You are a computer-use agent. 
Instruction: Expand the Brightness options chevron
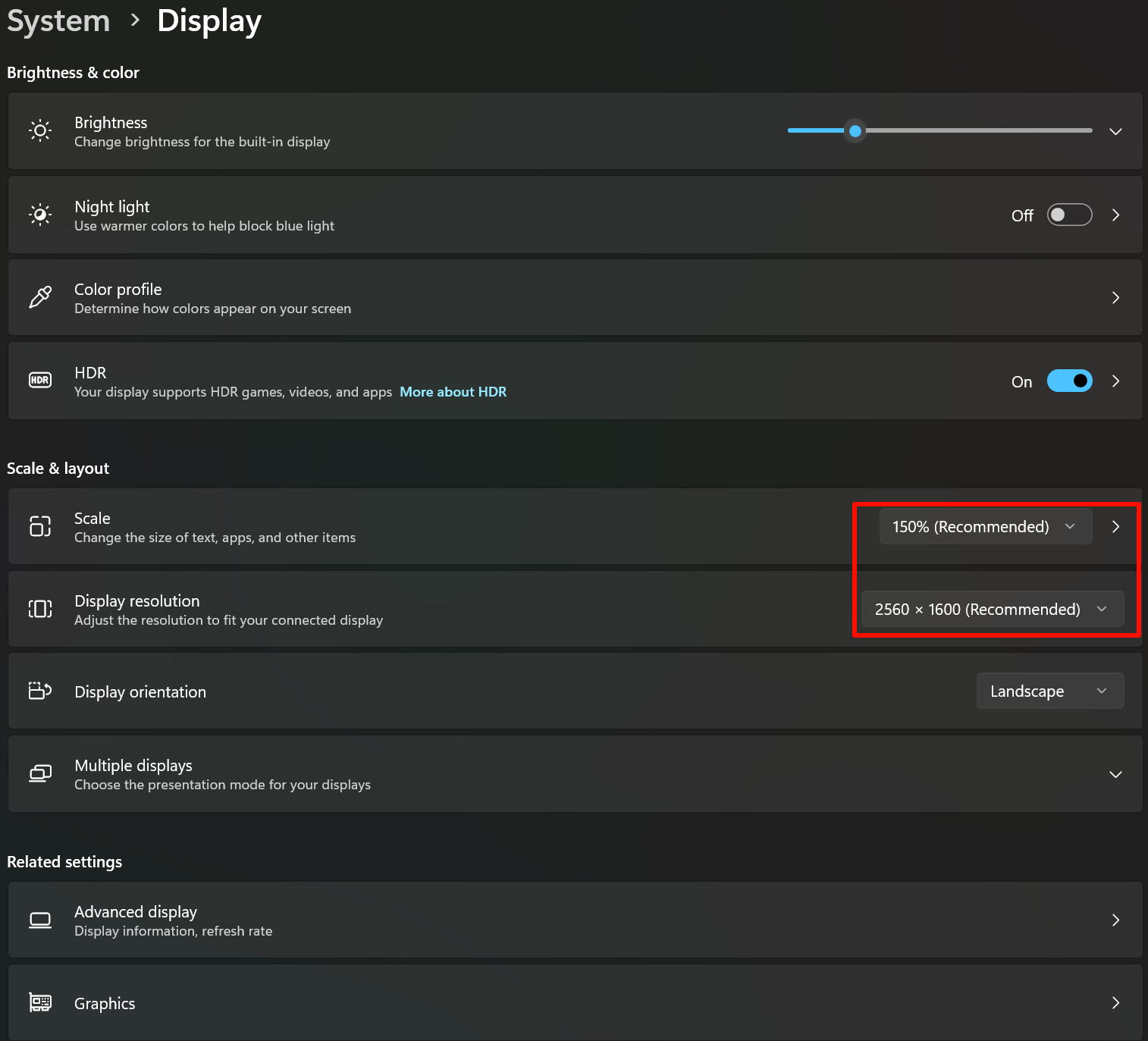tap(1115, 131)
